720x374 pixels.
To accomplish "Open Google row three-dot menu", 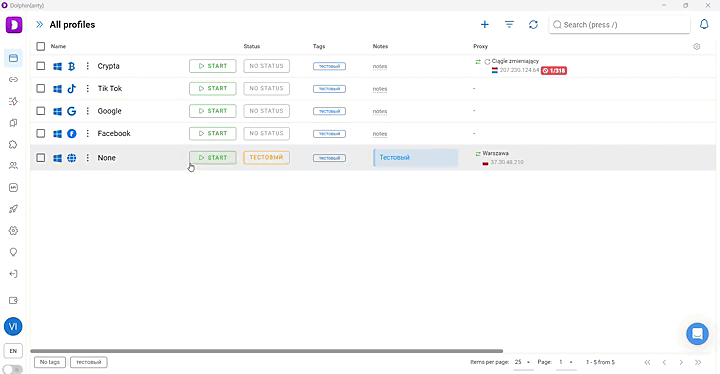I will click(87, 111).
